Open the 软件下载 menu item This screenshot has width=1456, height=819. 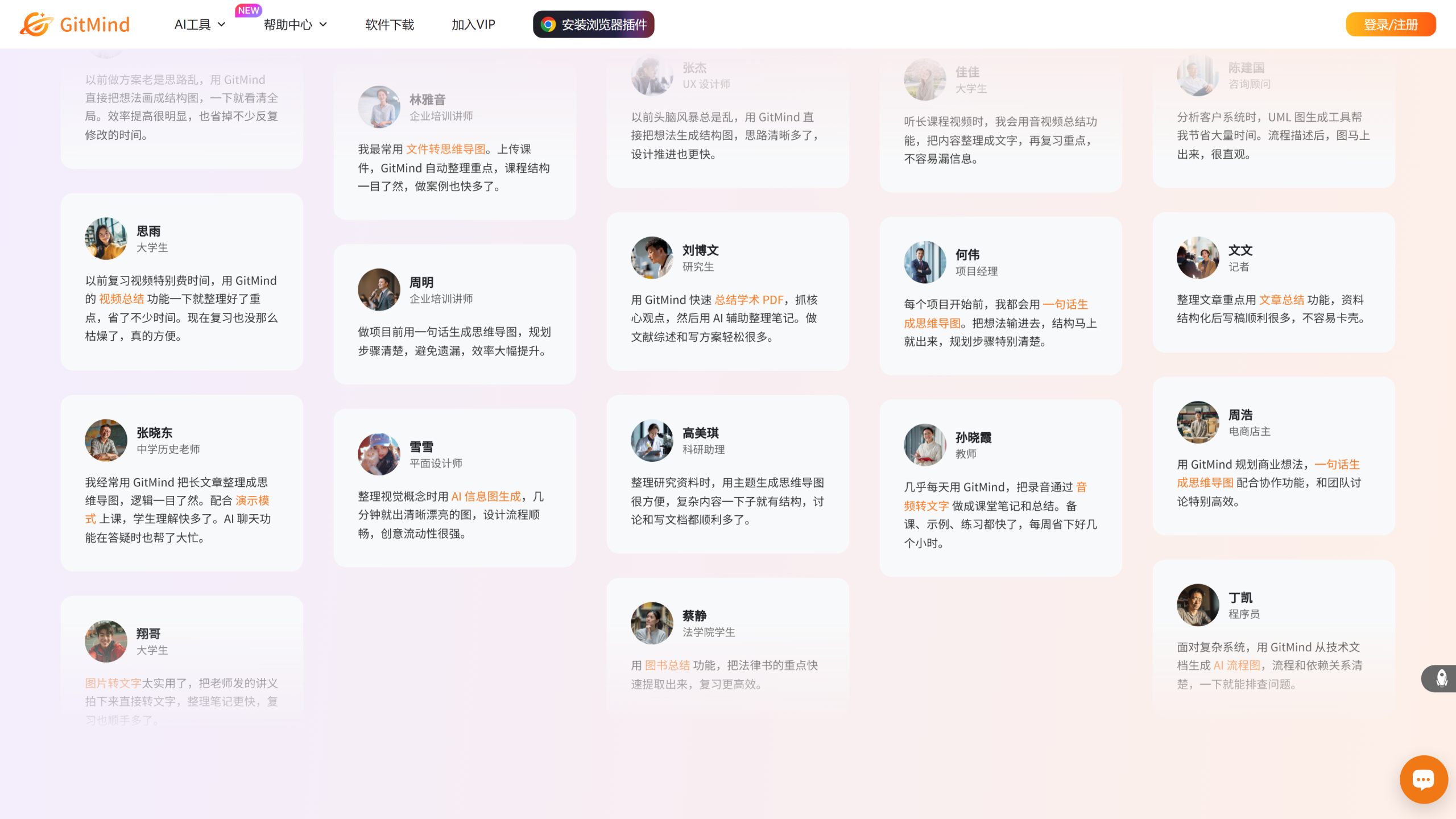click(390, 24)
